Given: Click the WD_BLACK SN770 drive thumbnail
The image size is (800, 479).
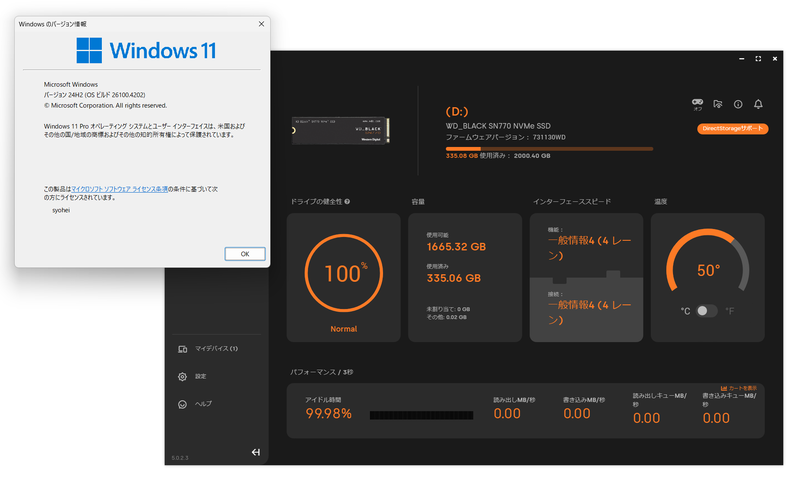Looking at the screenshot, I should (341, 130).
